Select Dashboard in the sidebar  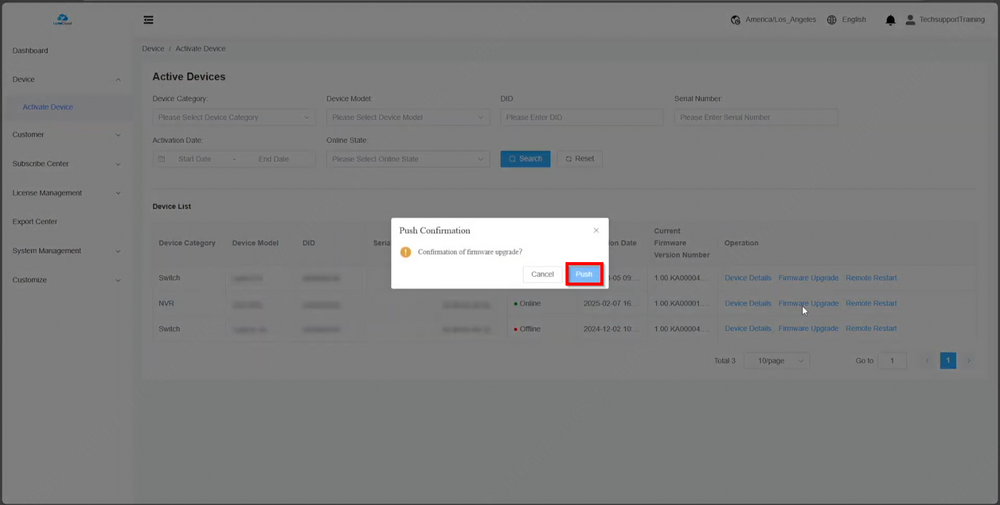coord(30,51)
